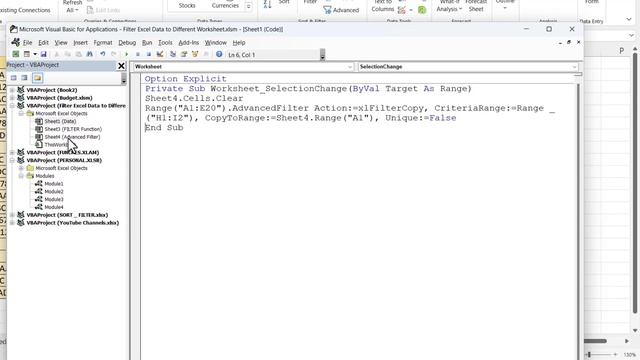Open the Run menu

click(x=147, y=42)
